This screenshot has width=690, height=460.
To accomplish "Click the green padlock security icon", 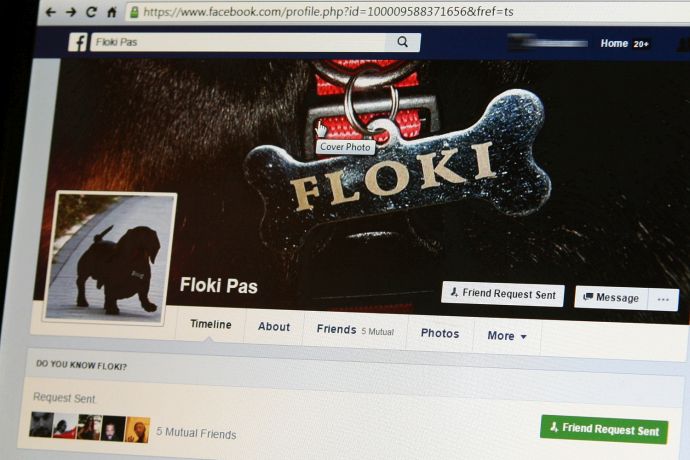I will [x=134, y=12].
